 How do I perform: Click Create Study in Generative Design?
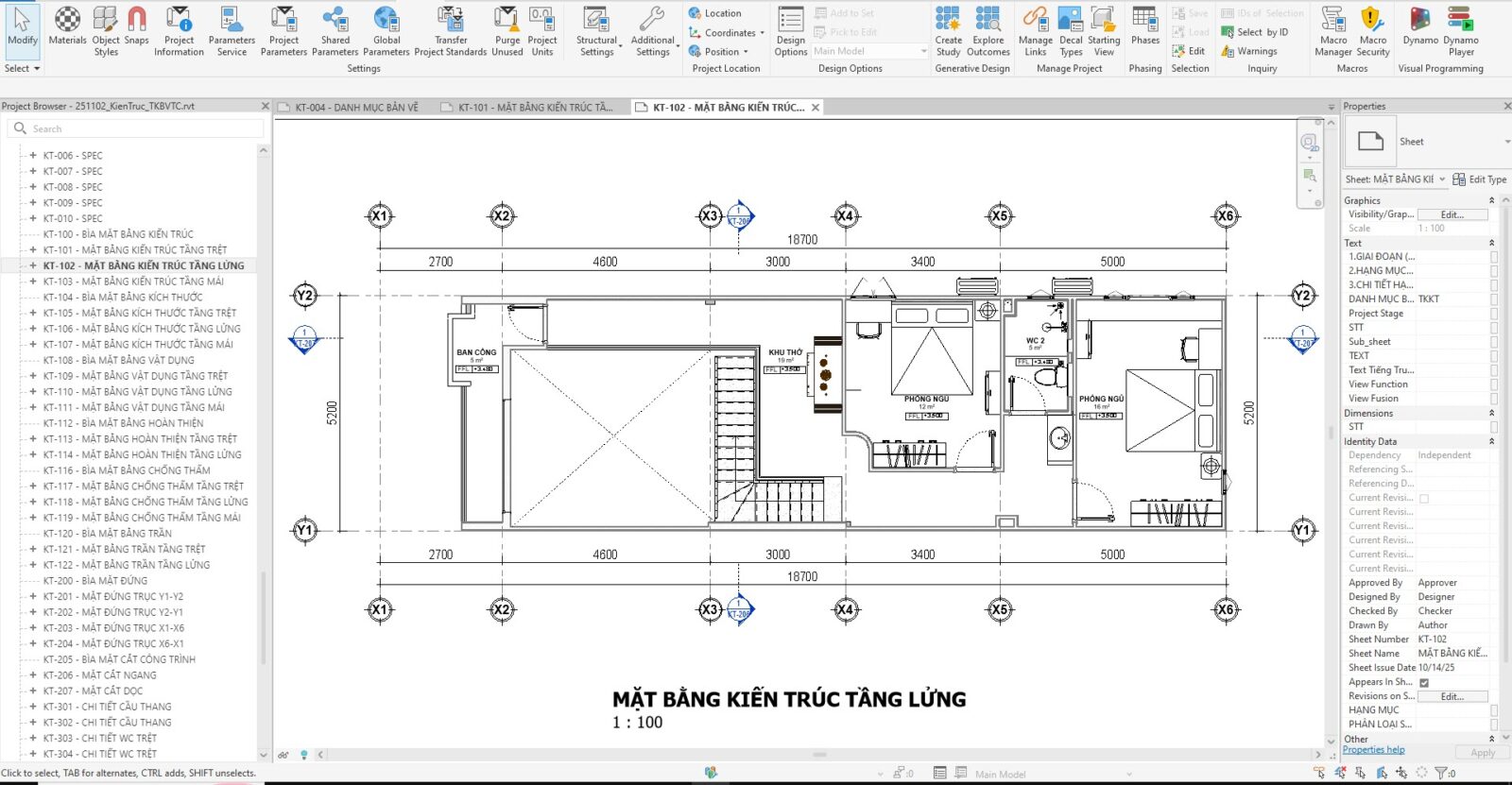[948, 31]
